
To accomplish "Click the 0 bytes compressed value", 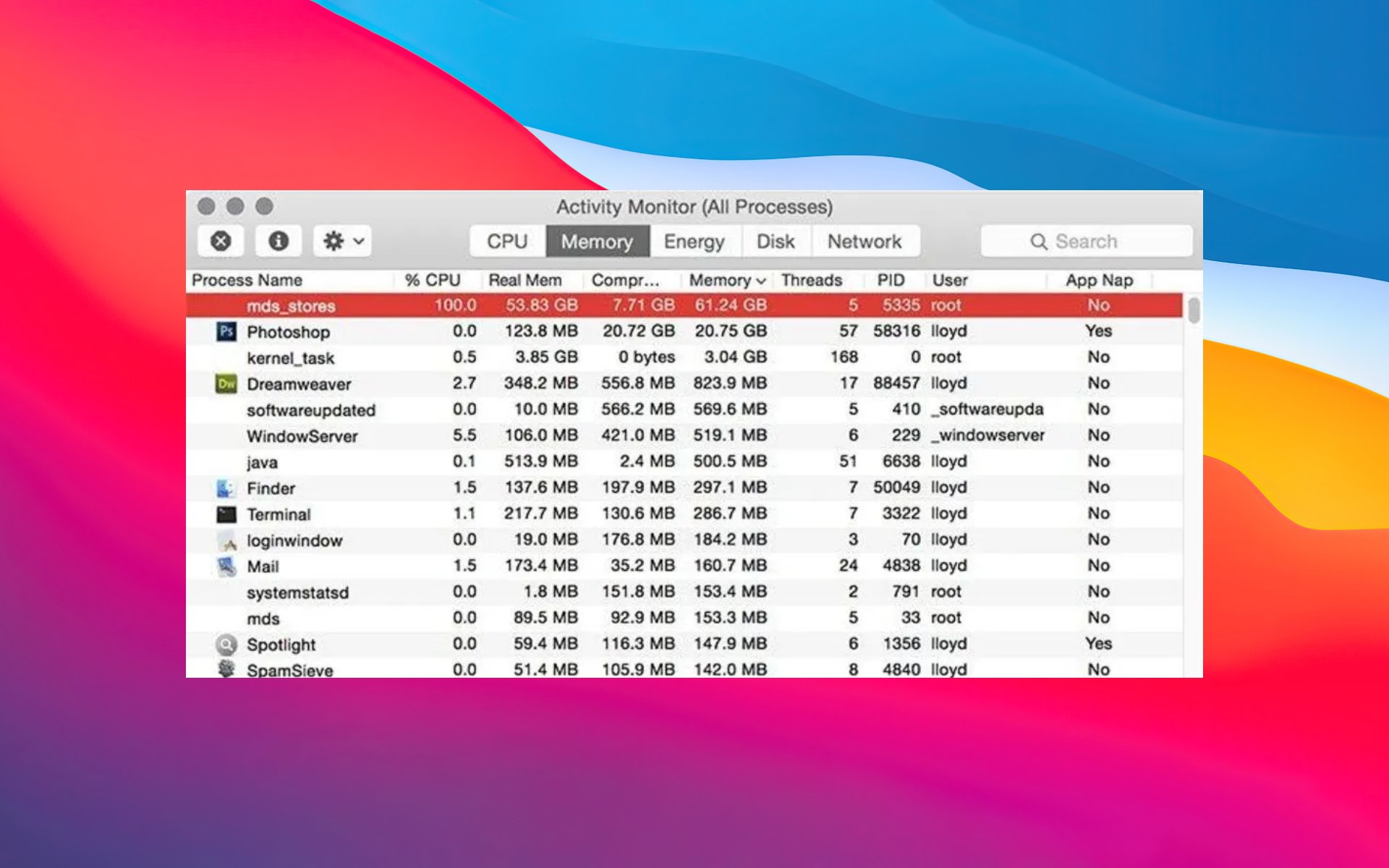I will [x=646, y=357].
